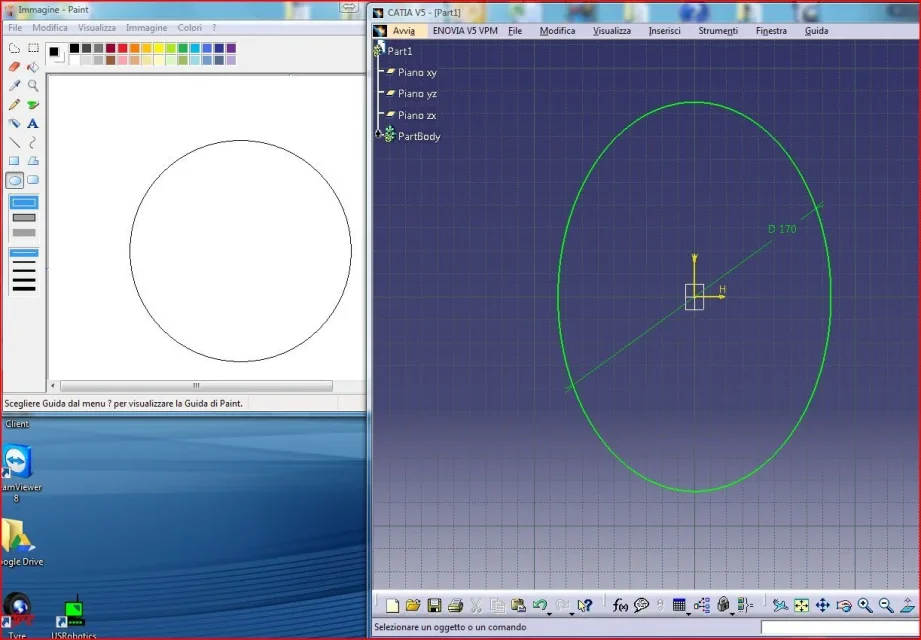Image resolution: width=921 pixels, height=640 pixels.
Task: Pick the straight Line tool
Action: (x=14, y=142)
